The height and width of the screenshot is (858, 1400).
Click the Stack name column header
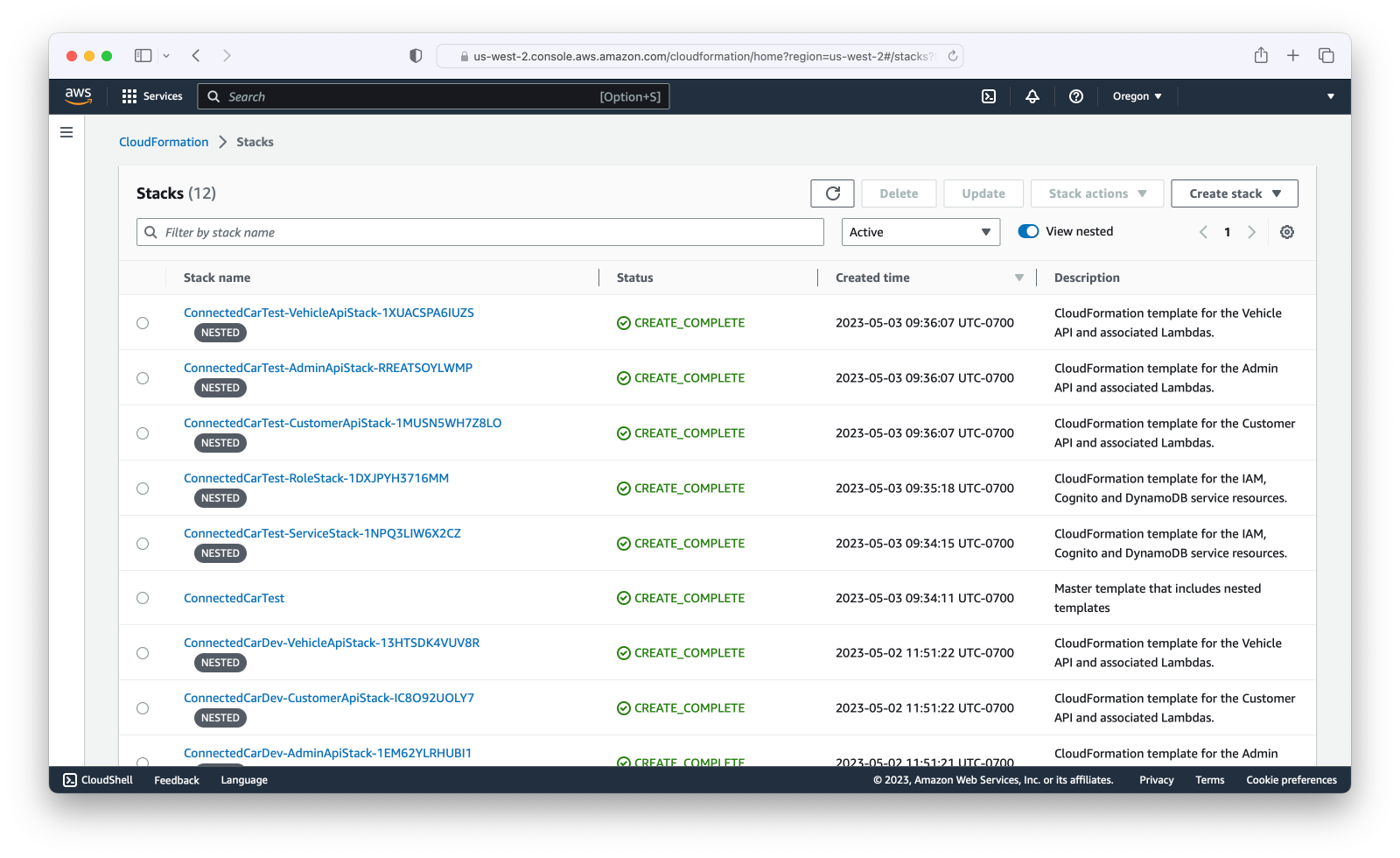click(217, 278)
